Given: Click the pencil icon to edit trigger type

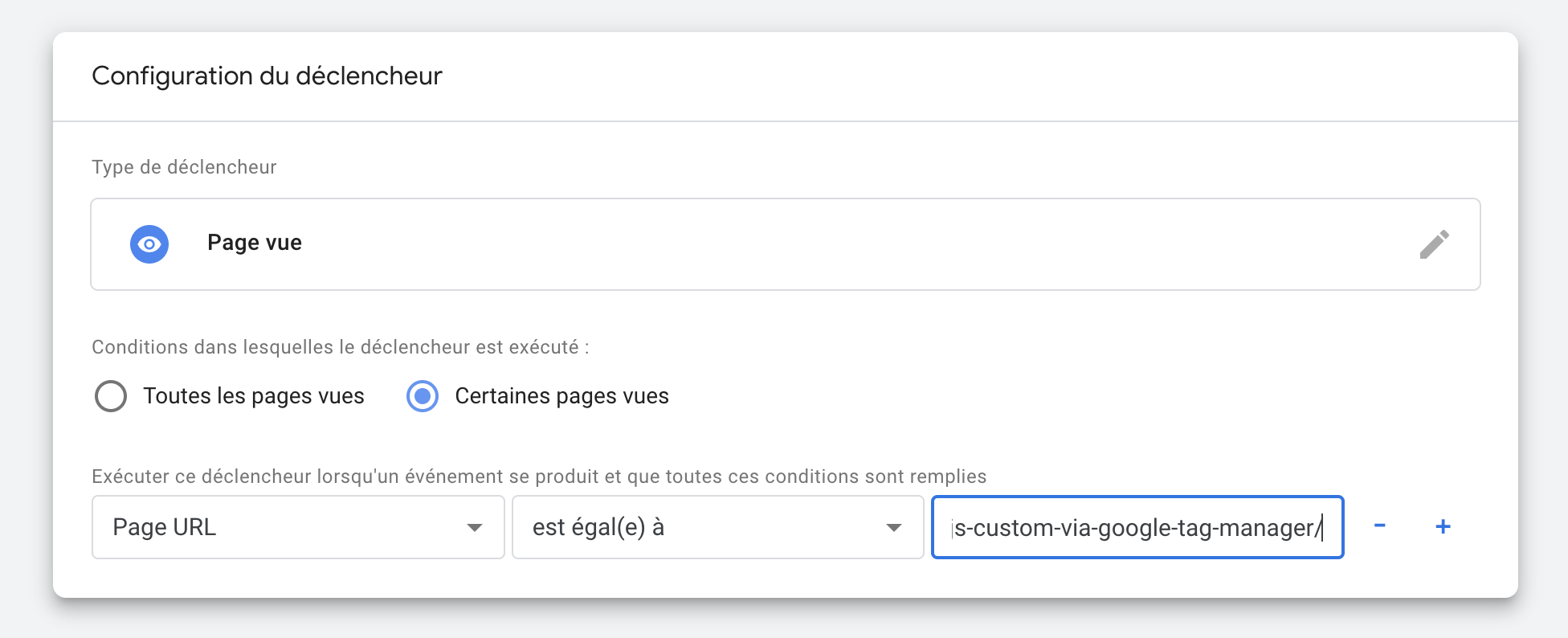Looking at the screenshot, I should (1434, 244).
